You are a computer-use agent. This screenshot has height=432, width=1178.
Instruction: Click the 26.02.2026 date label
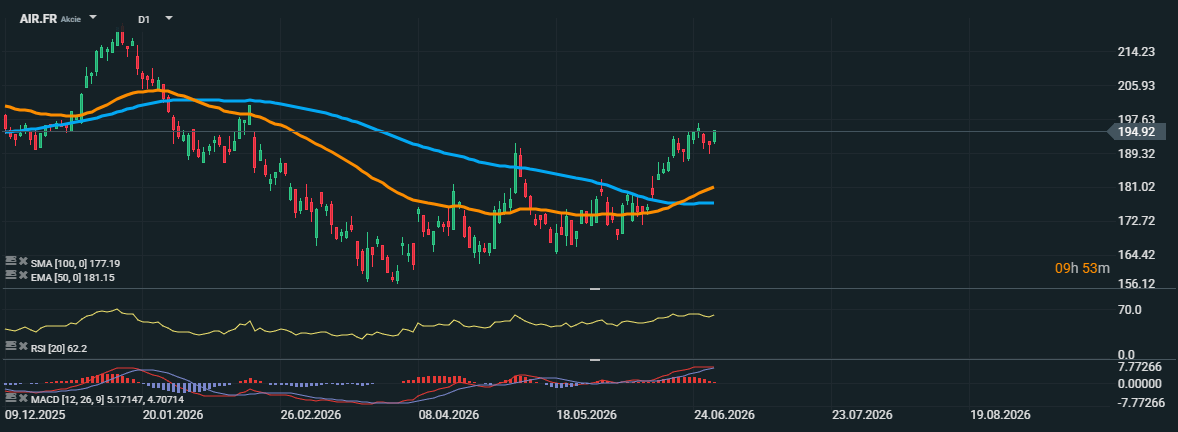312,415
